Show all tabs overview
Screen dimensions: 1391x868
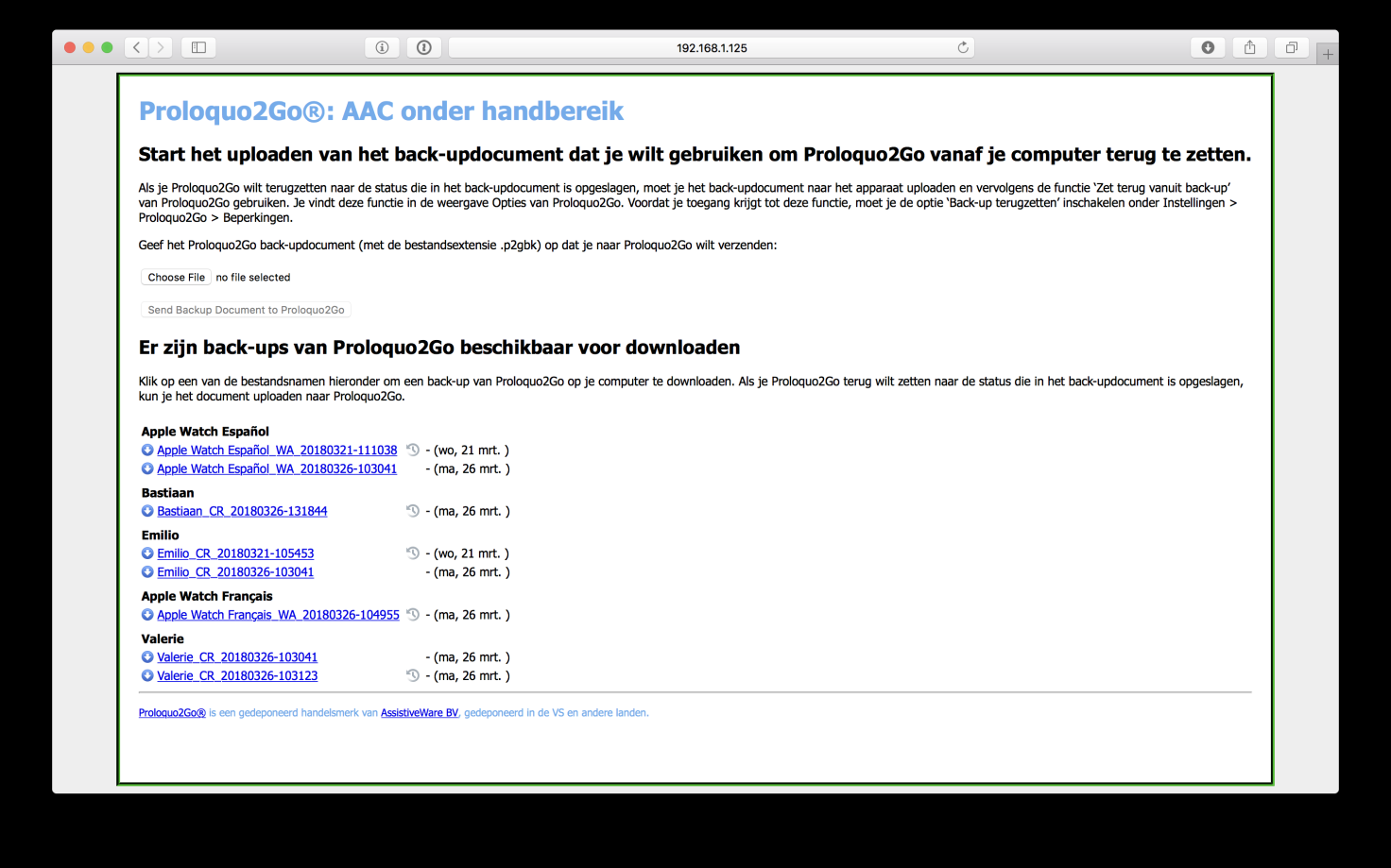[x=1292, y=47]
